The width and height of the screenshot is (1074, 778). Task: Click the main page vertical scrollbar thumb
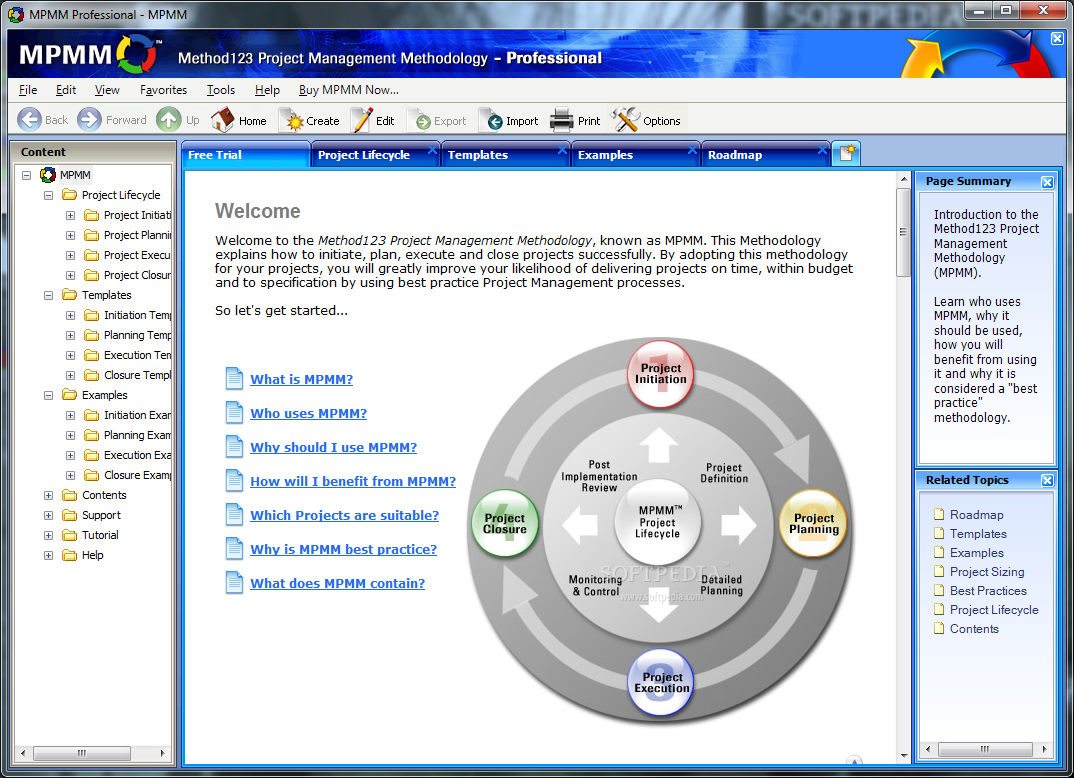pyautogui.click(x=903, y=233)
